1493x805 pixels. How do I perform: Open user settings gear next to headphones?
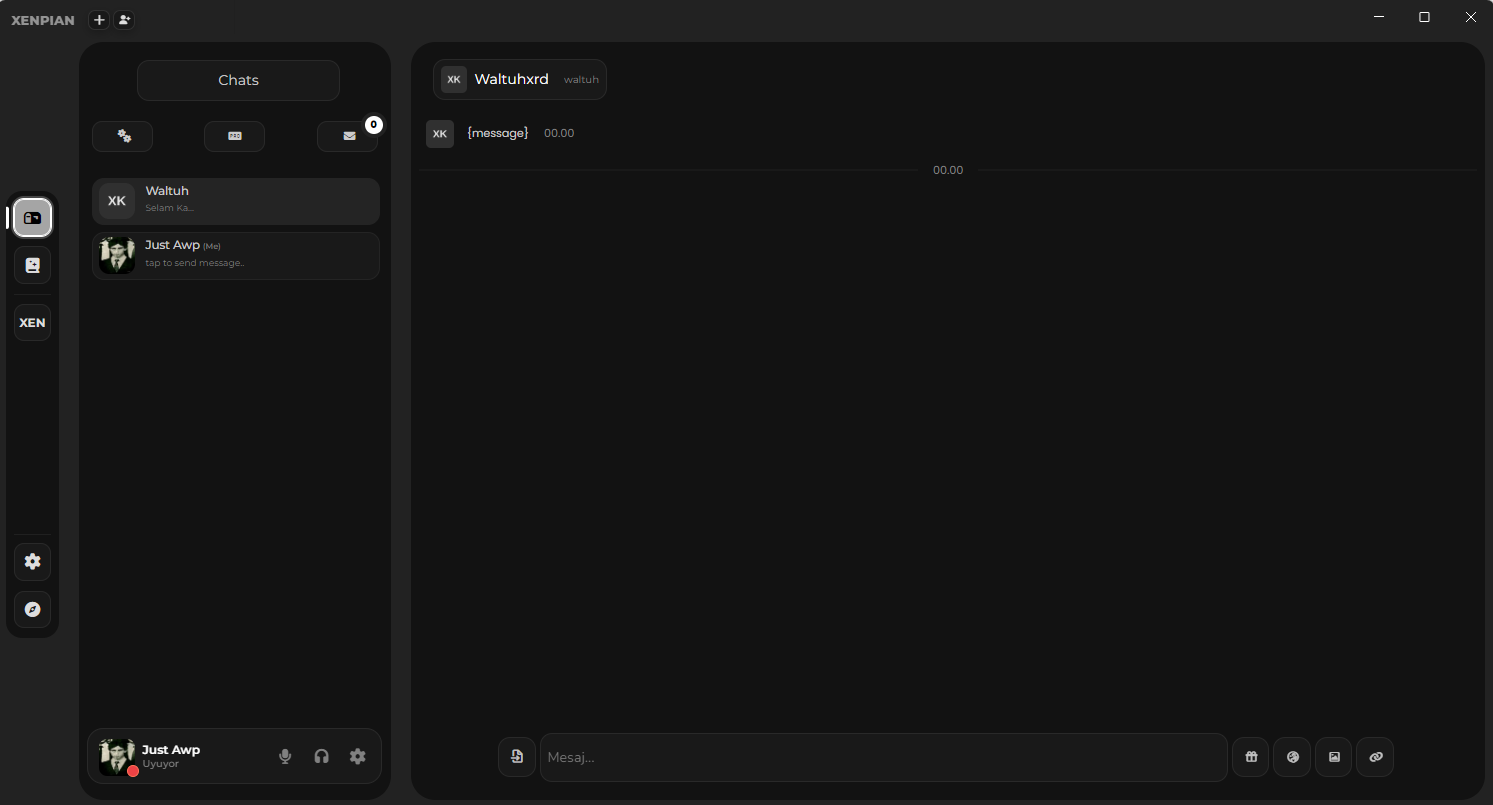click(357, 756)
